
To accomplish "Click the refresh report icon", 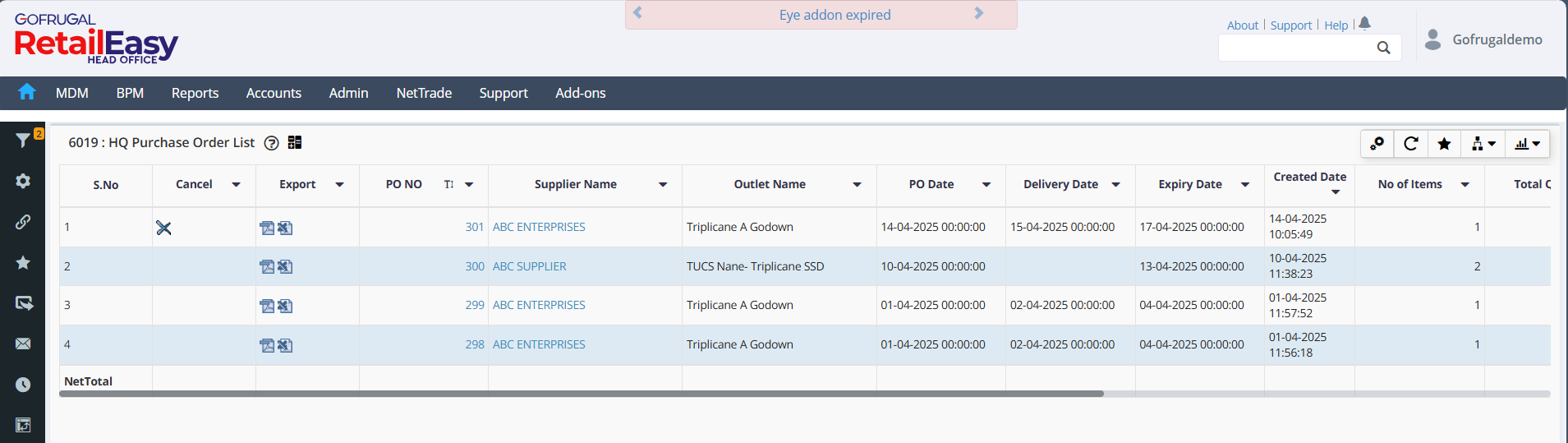I will (1411, 144).
